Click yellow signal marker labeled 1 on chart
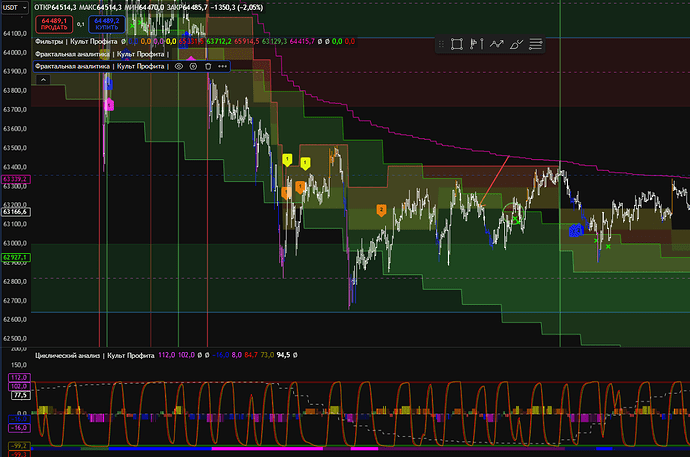The image size is (690, 457). tap(288, 160)
